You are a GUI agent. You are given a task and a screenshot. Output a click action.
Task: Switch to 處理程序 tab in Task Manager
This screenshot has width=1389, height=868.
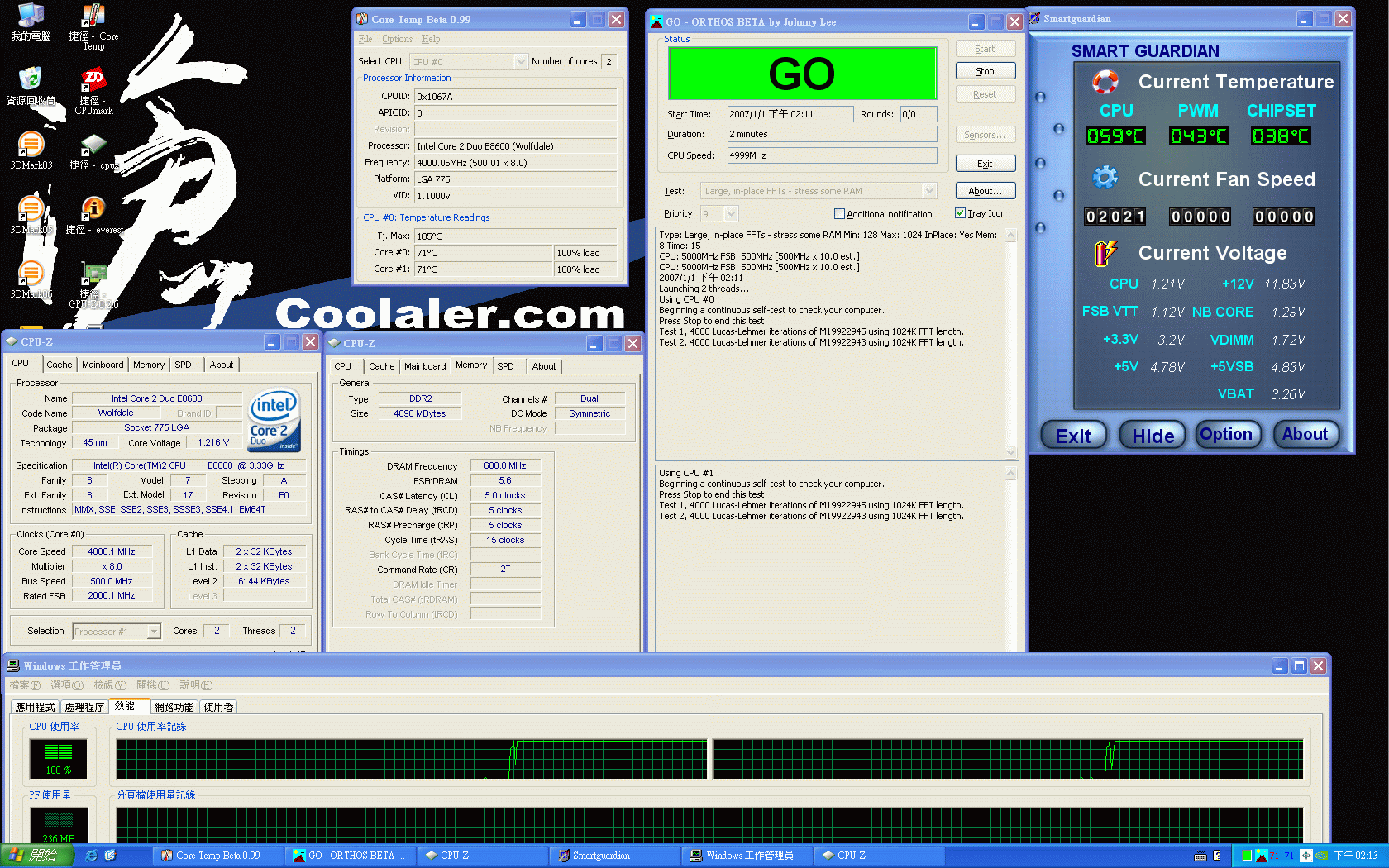[84, 707]
